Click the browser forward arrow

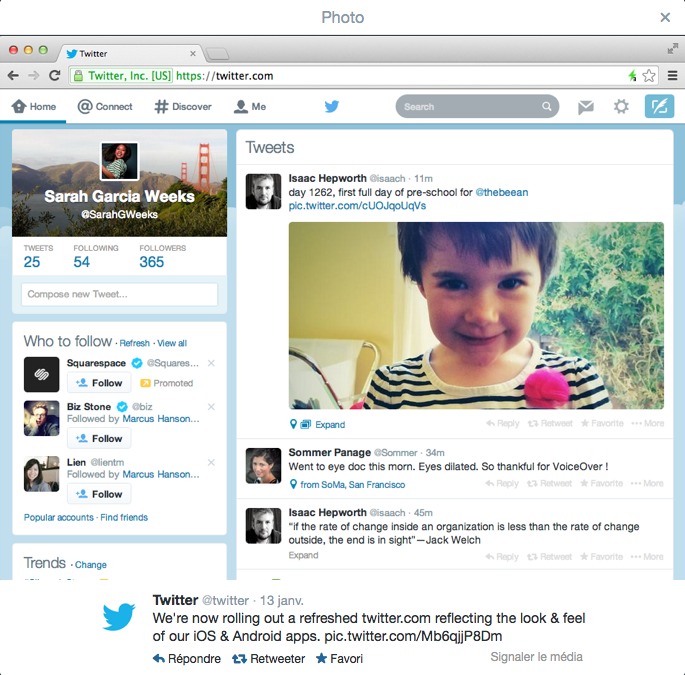pos(34,76)
